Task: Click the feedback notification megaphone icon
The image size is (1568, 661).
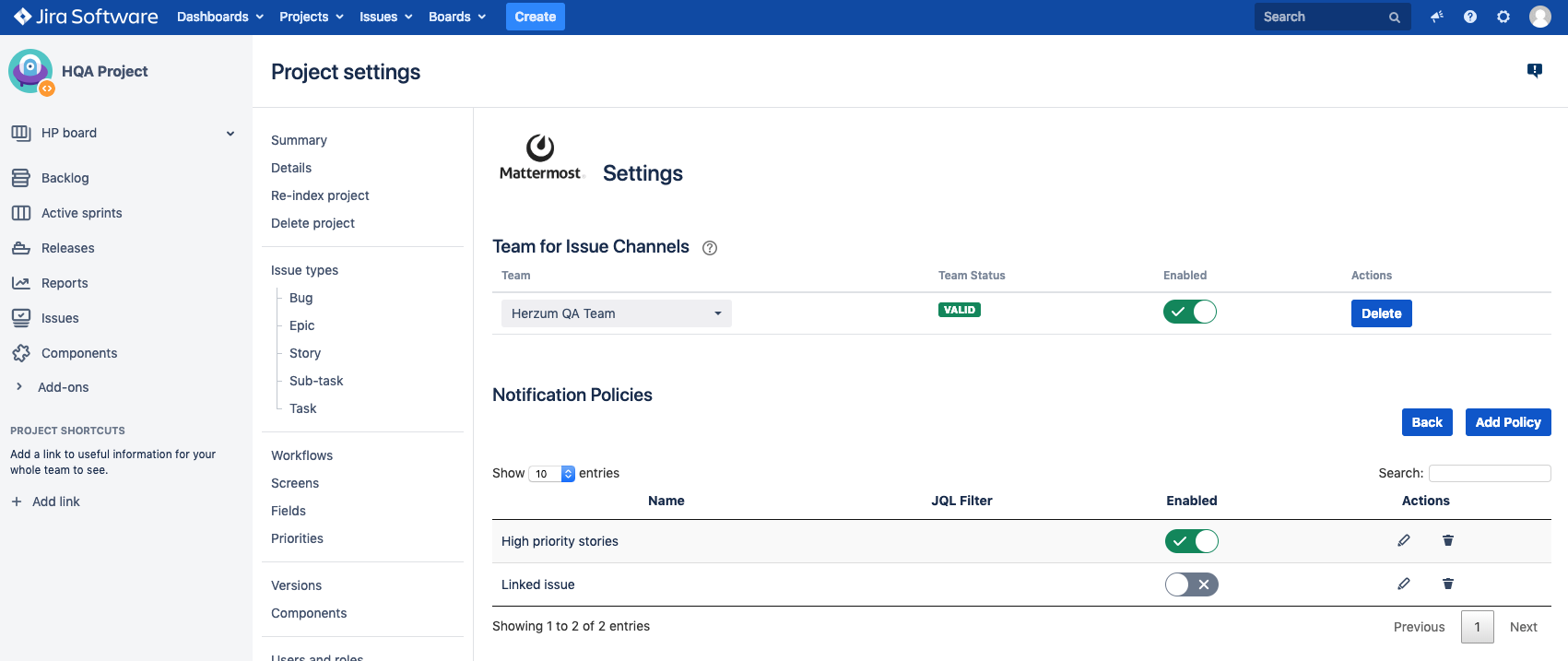Action: [1436, 17]
